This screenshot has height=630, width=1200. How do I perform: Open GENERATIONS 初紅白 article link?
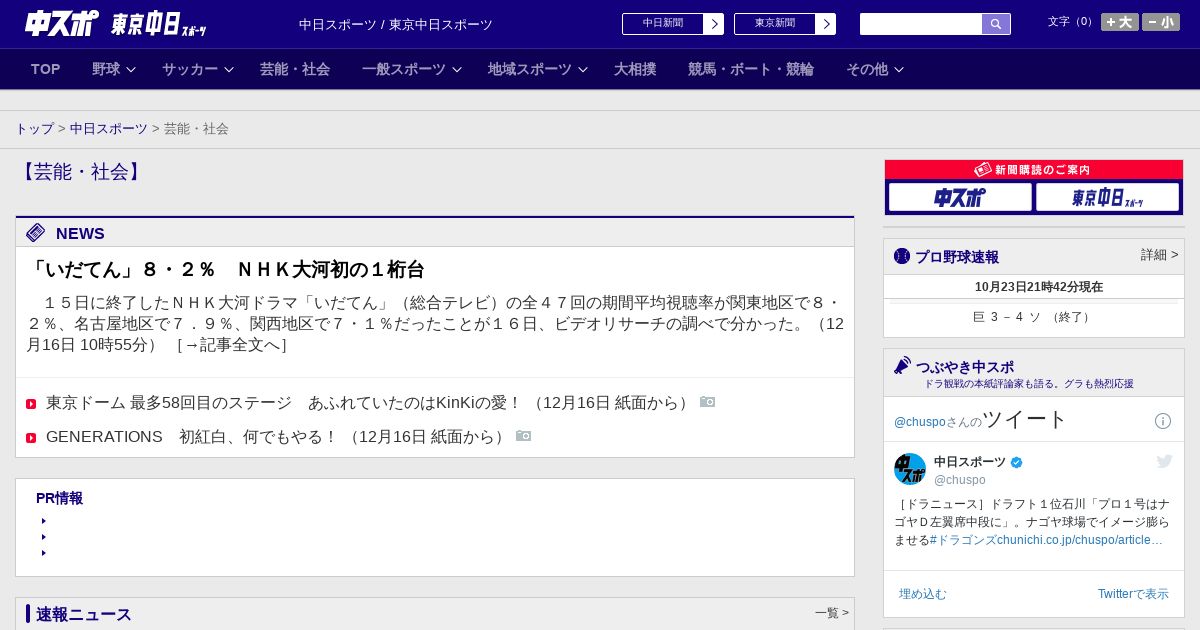(277, 437)
